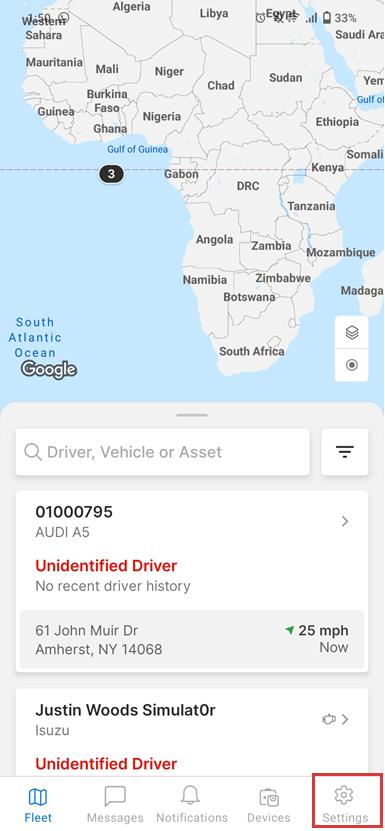
Task: Select the Fleet tab
Action: (38, 804)
